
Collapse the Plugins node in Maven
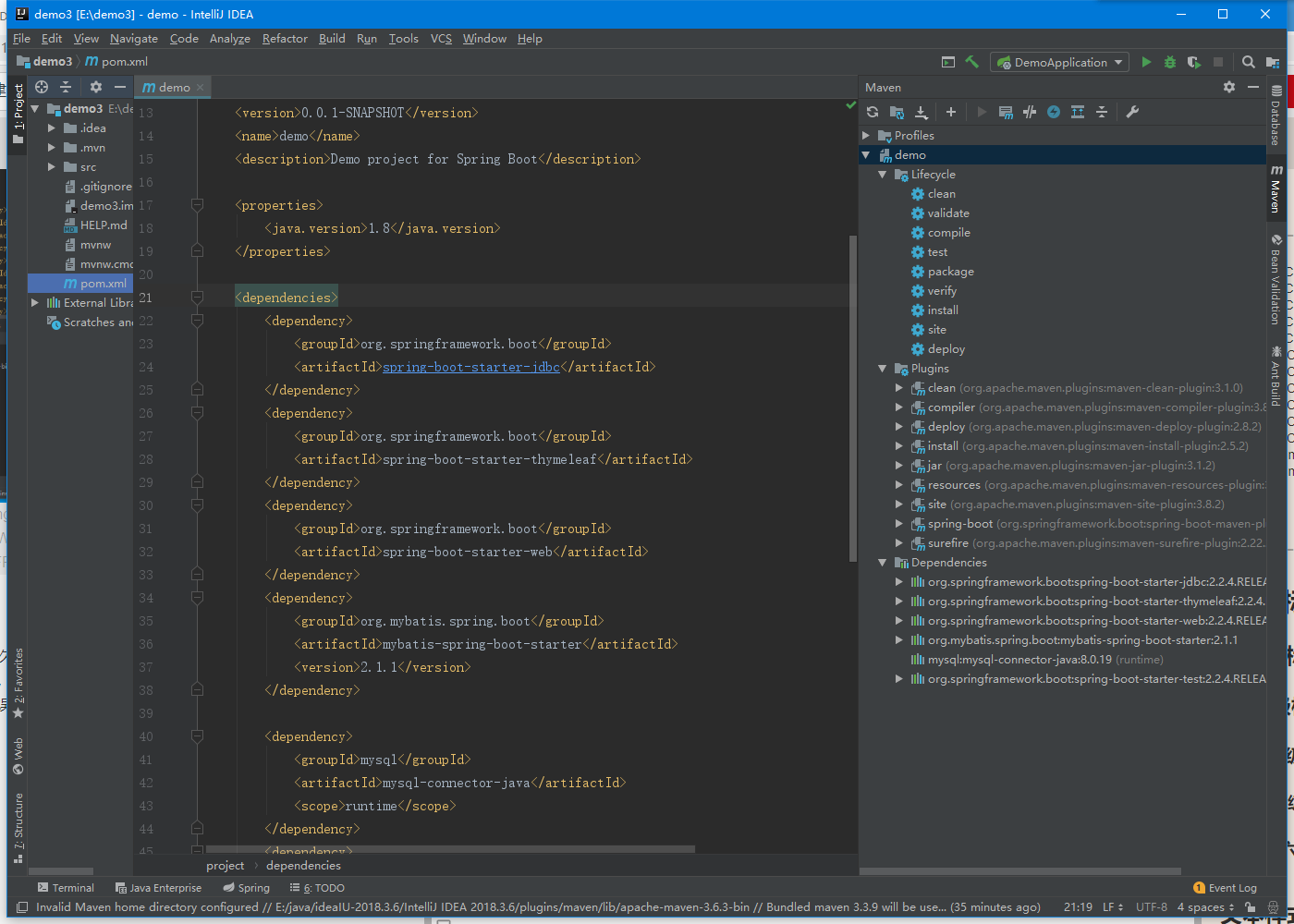click(883, 368)
